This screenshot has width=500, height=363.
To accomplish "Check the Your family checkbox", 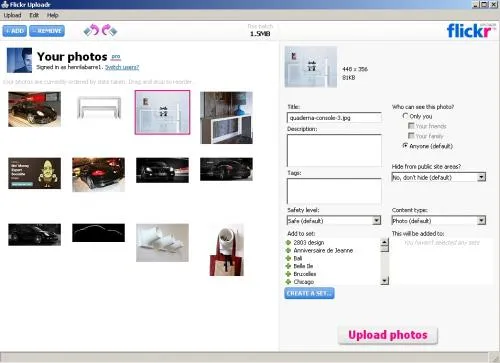I will point(411,136).
